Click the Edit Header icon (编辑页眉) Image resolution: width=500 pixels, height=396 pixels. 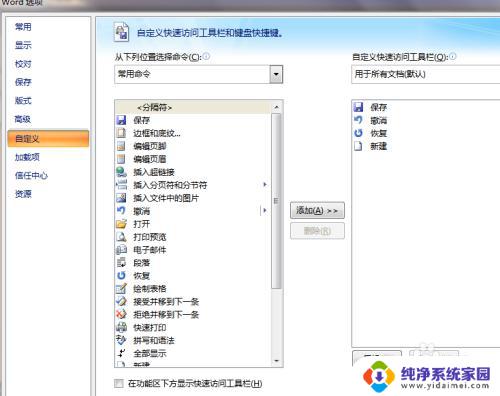(x=121, y=159)
